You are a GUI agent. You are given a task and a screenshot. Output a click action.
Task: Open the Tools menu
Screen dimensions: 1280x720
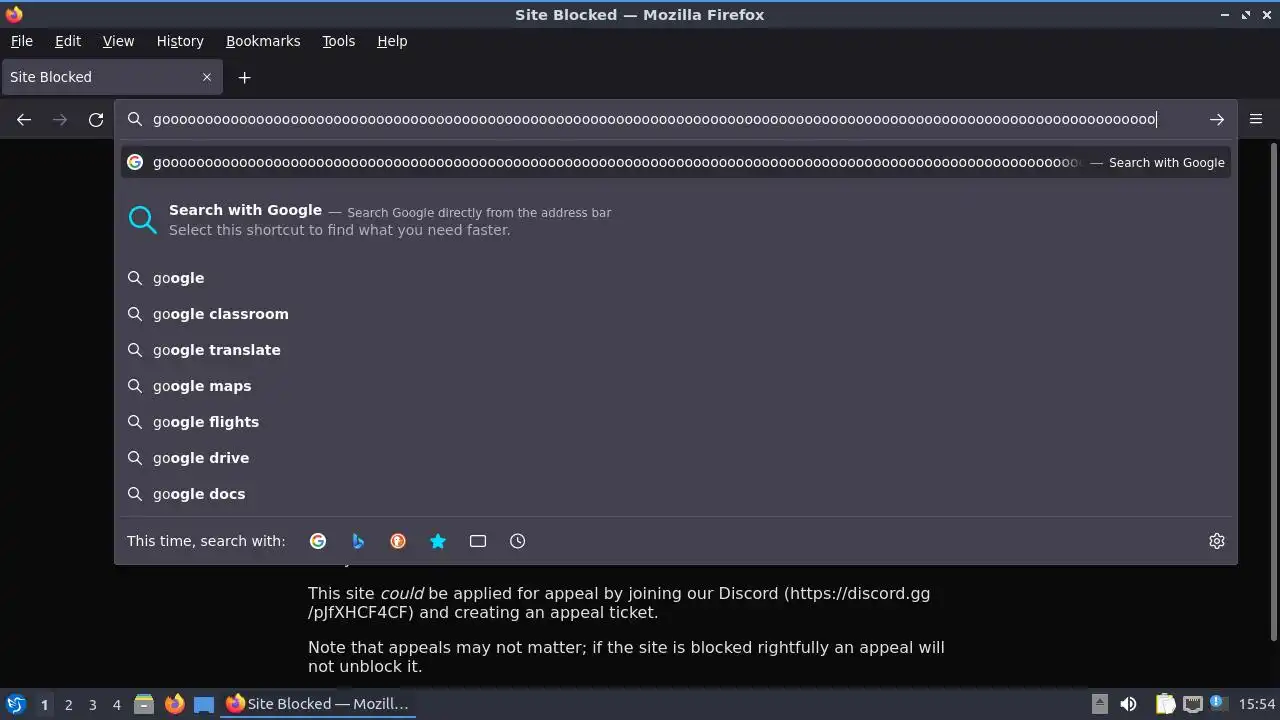[x=338, y=41]
